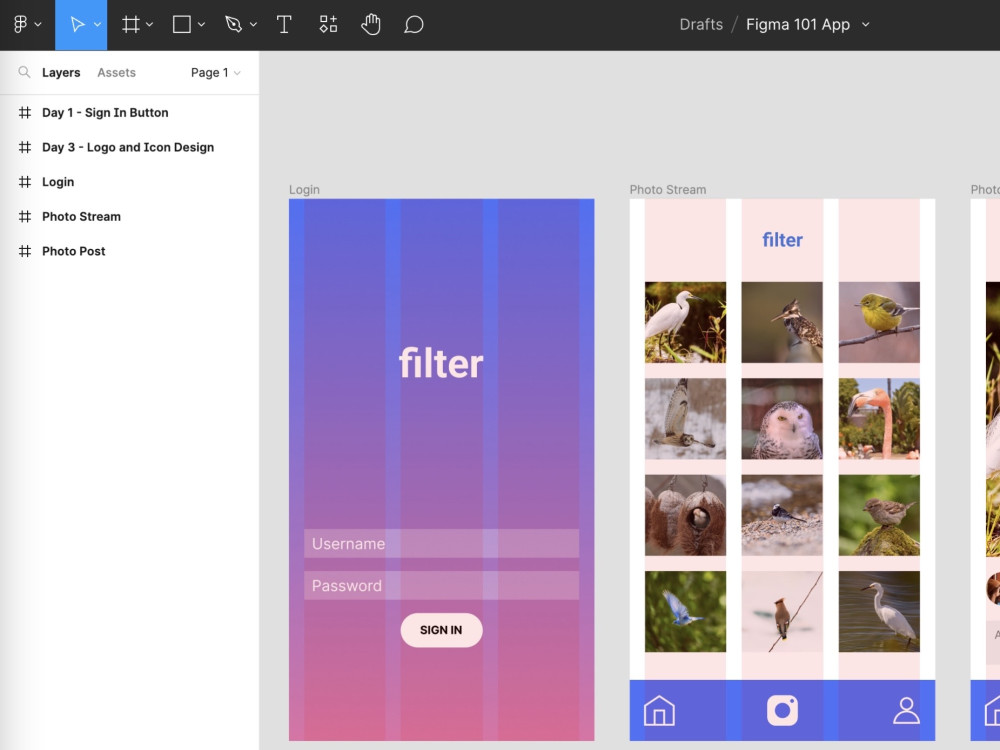Click the SIGN IN button on Login frame

(x=441, y=630)
